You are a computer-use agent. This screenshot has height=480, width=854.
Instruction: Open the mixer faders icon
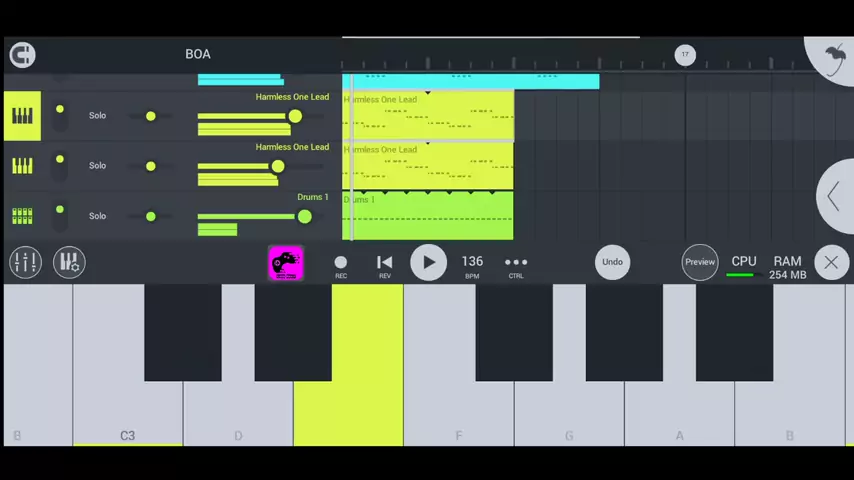click(x=25, y=262)
